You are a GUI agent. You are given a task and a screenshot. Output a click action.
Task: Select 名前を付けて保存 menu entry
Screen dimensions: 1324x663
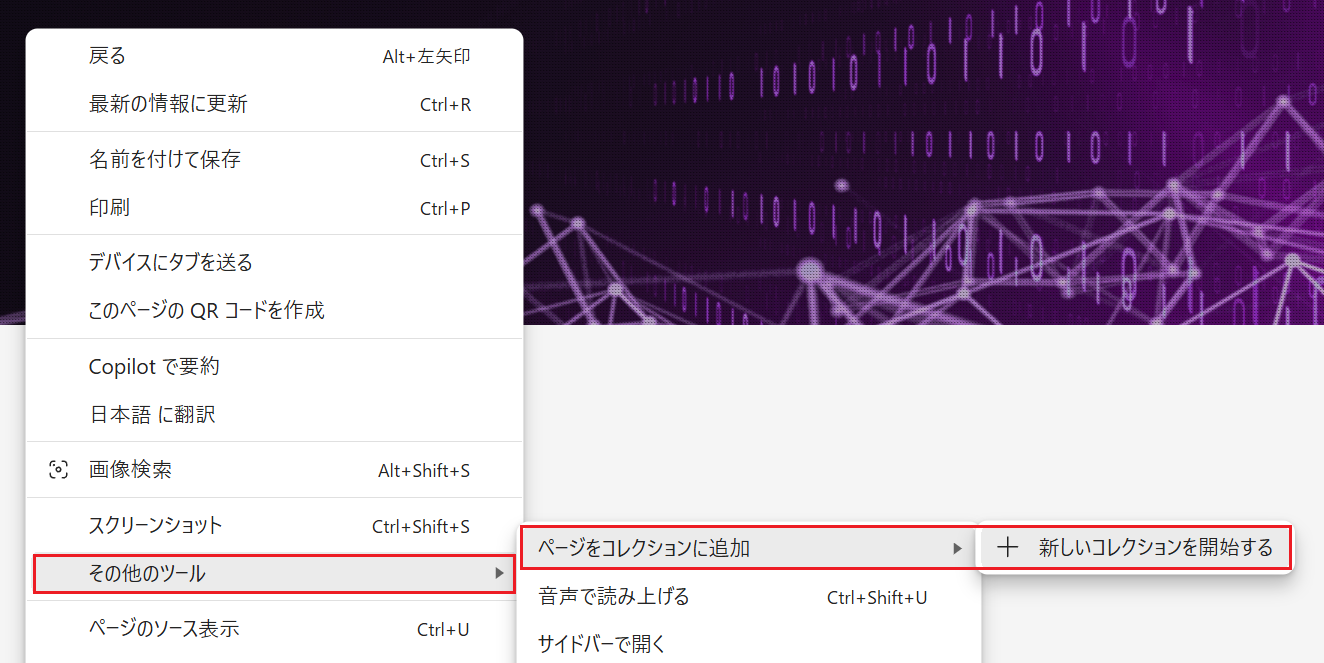[165, 160]
